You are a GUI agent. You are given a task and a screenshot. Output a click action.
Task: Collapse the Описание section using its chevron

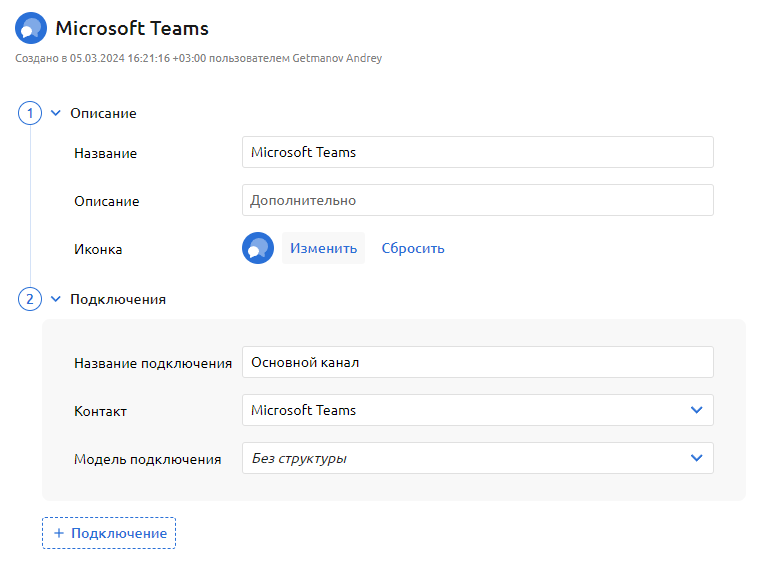click(x=56, y=113)
